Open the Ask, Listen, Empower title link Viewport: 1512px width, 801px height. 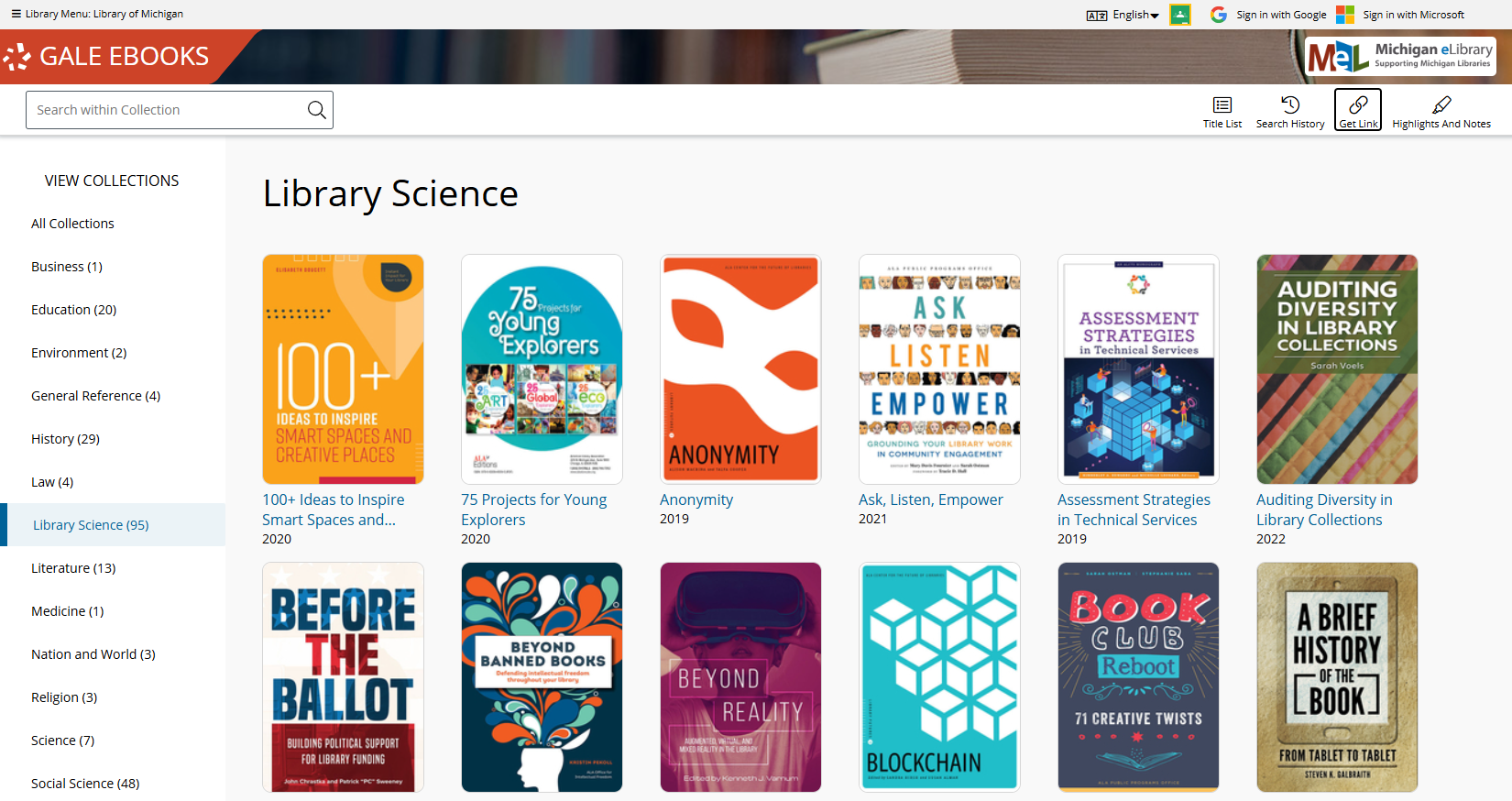pos(930,499)
